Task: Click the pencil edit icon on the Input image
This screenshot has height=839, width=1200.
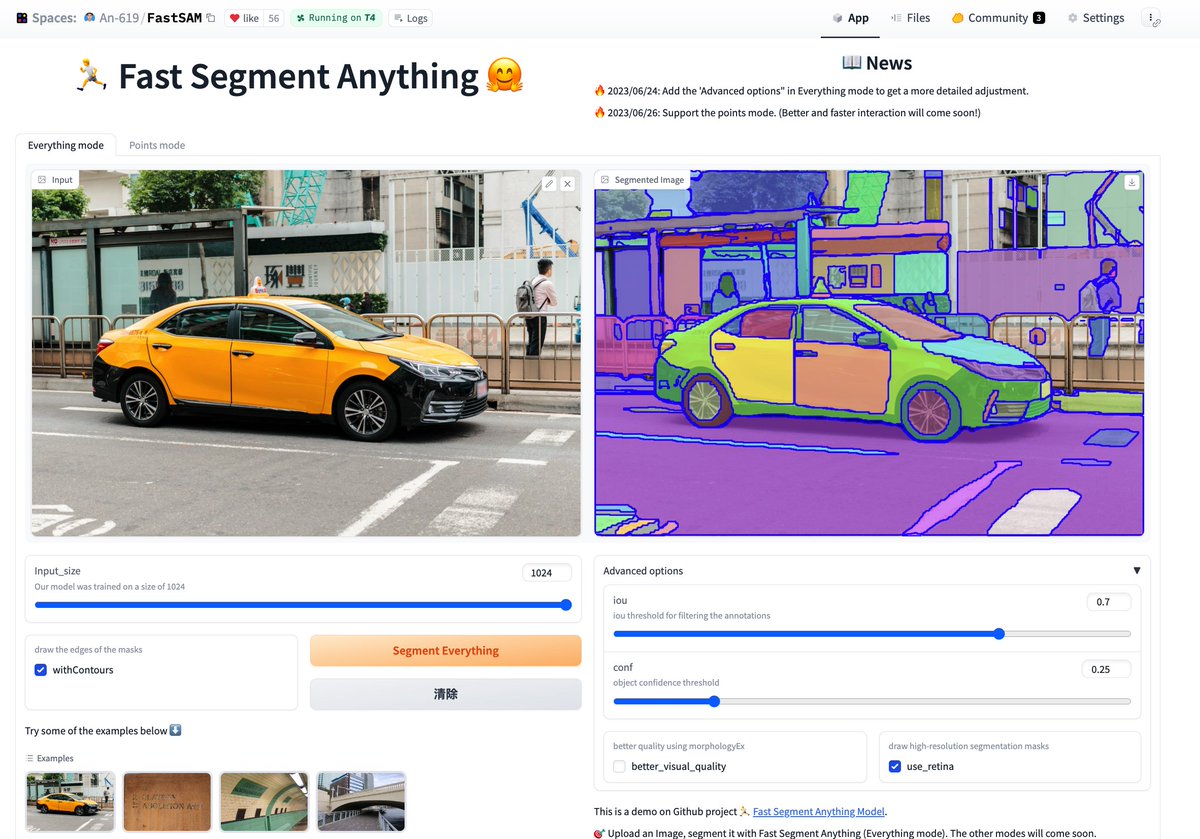Action: click(548, 184)
